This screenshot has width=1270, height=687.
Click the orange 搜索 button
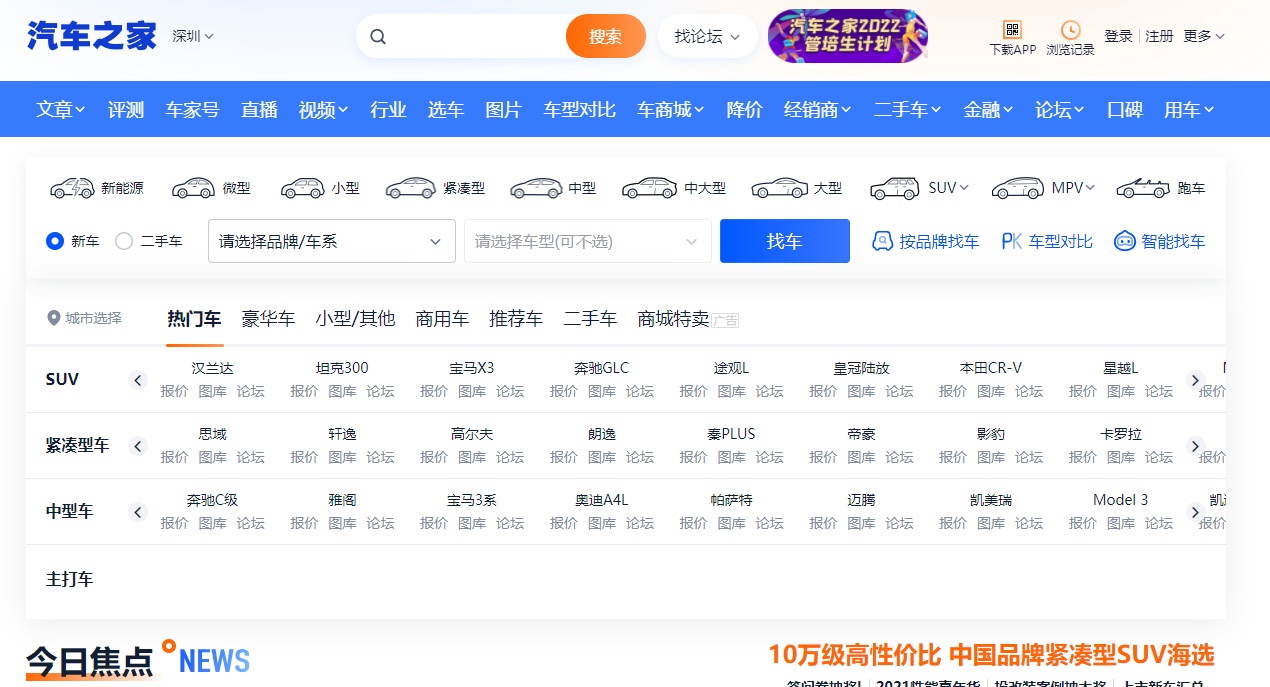point(606,37)
